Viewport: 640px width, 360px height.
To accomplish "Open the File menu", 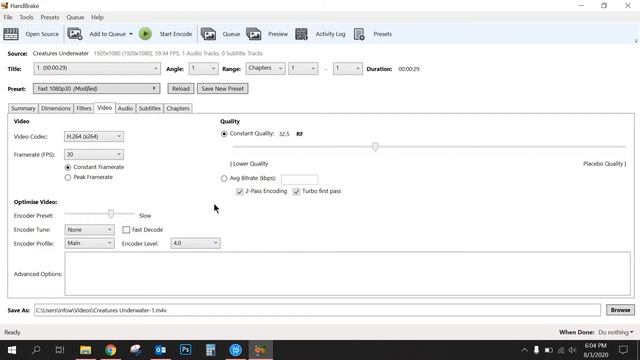I will [x=8, y=18].
